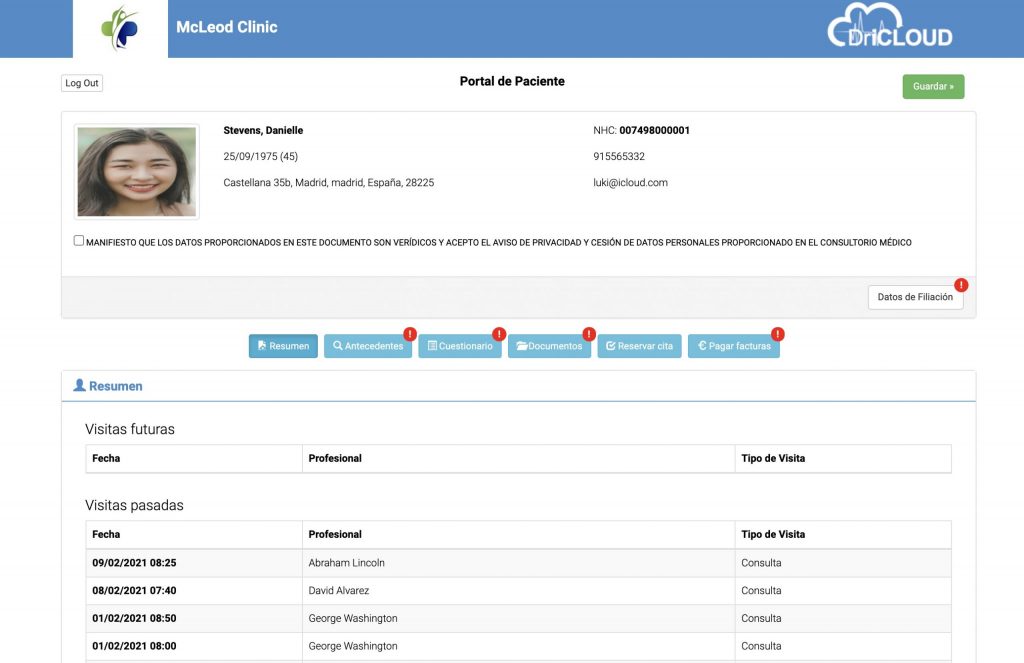Click the DriCloud logo in header

pyautogui.click(x=889, y=27)
